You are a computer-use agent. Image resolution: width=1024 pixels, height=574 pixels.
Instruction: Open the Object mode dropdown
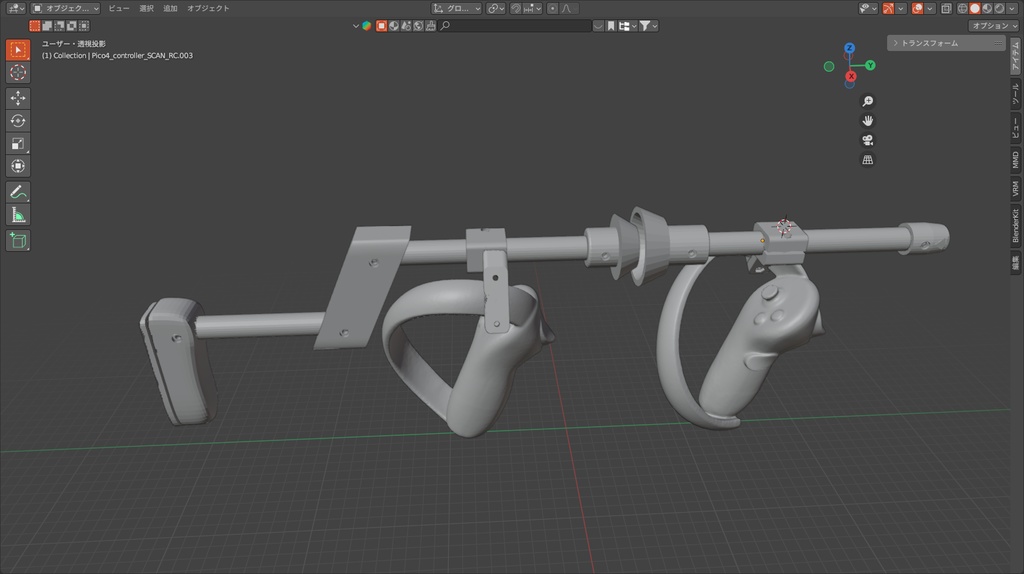click(x=65, y=8)
